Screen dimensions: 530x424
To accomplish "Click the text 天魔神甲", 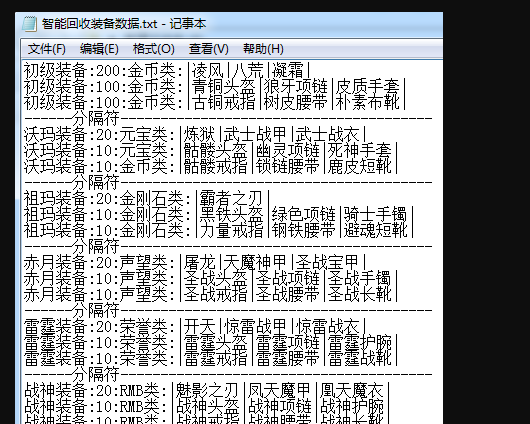I will point(256,262).
